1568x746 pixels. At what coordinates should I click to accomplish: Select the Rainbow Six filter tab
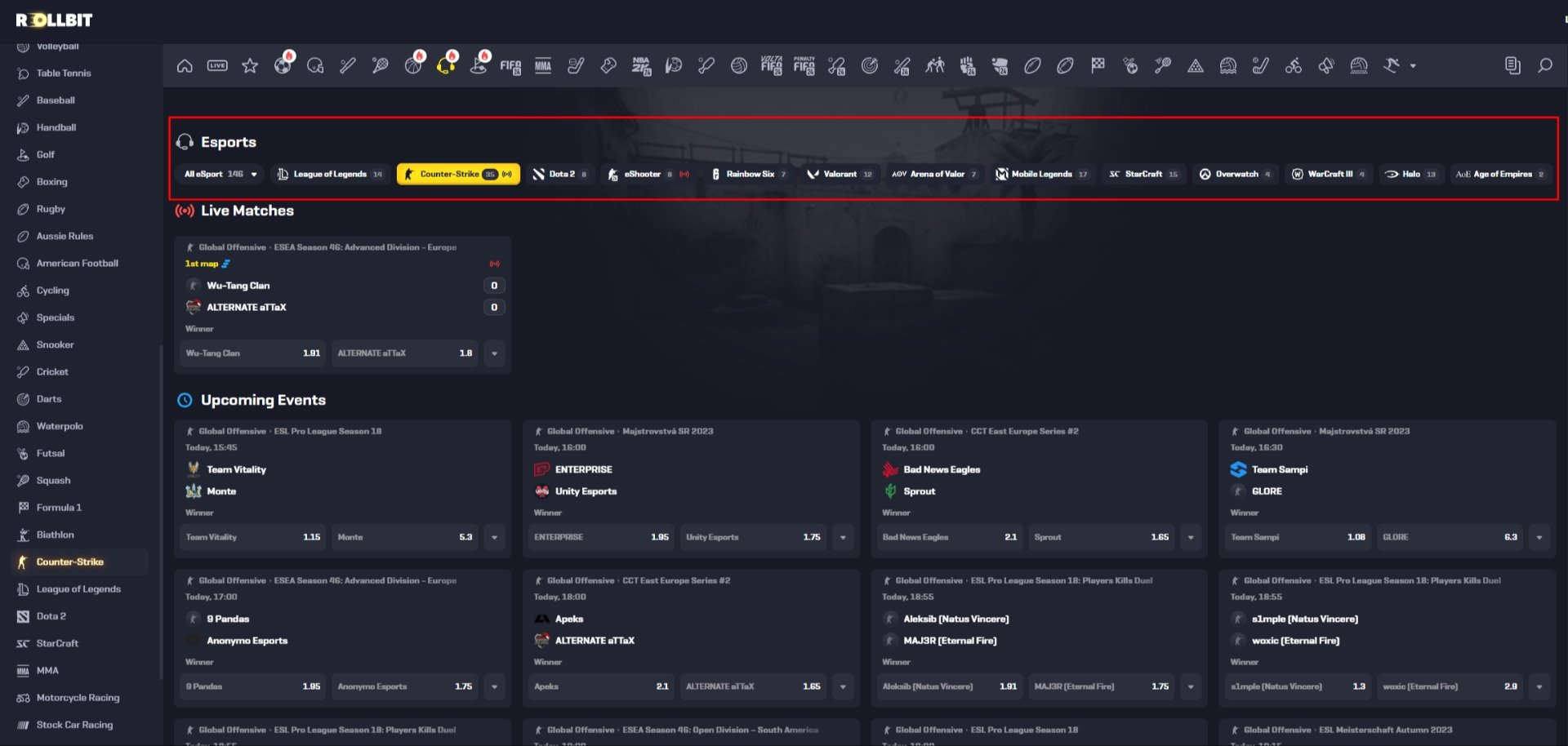[748, 174]
